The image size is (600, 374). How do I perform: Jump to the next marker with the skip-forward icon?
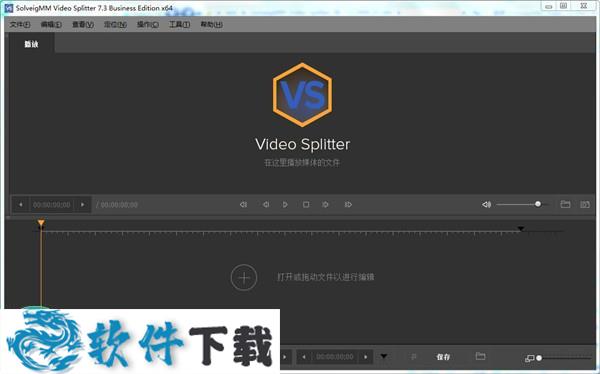[x=348, y=205]
